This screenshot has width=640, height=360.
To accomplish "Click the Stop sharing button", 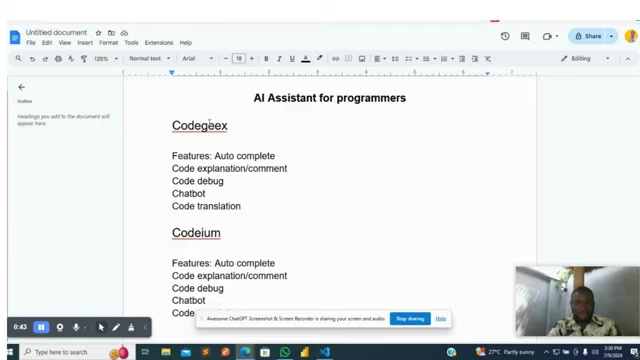I will pos(410,318).
